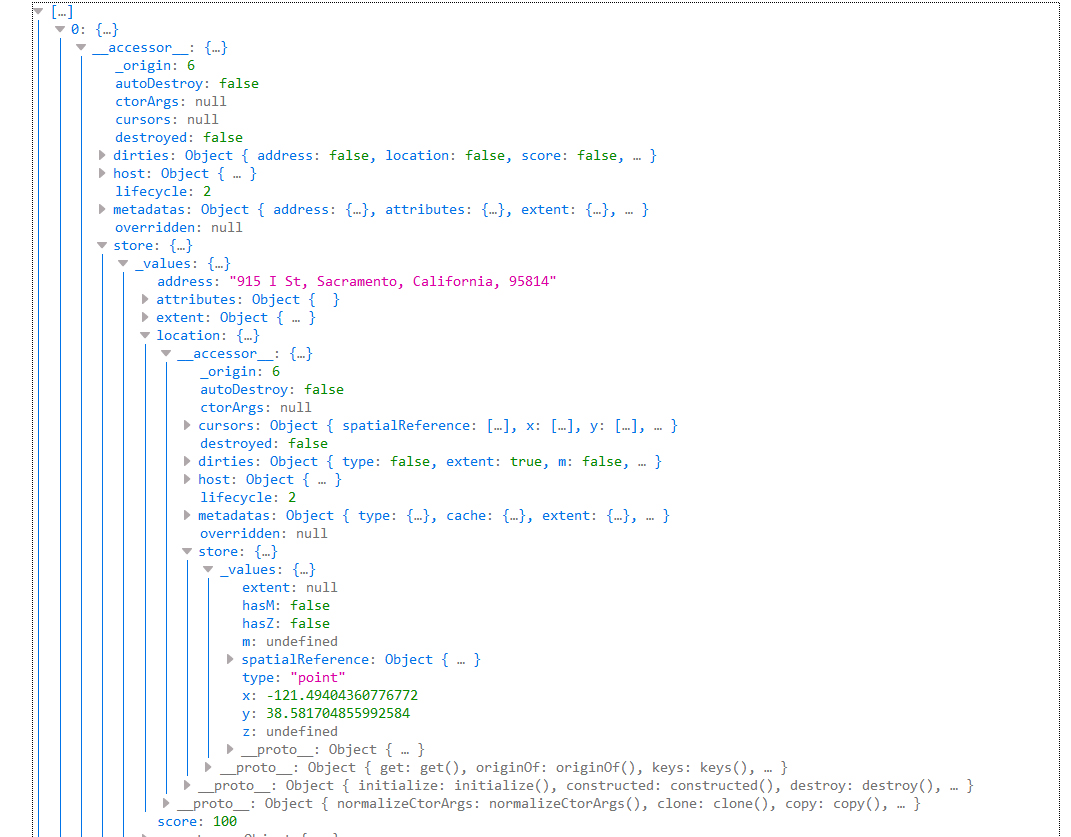Expand the attributes: Object node
This screenshot has width=1071, height=837.
(145, 299)
